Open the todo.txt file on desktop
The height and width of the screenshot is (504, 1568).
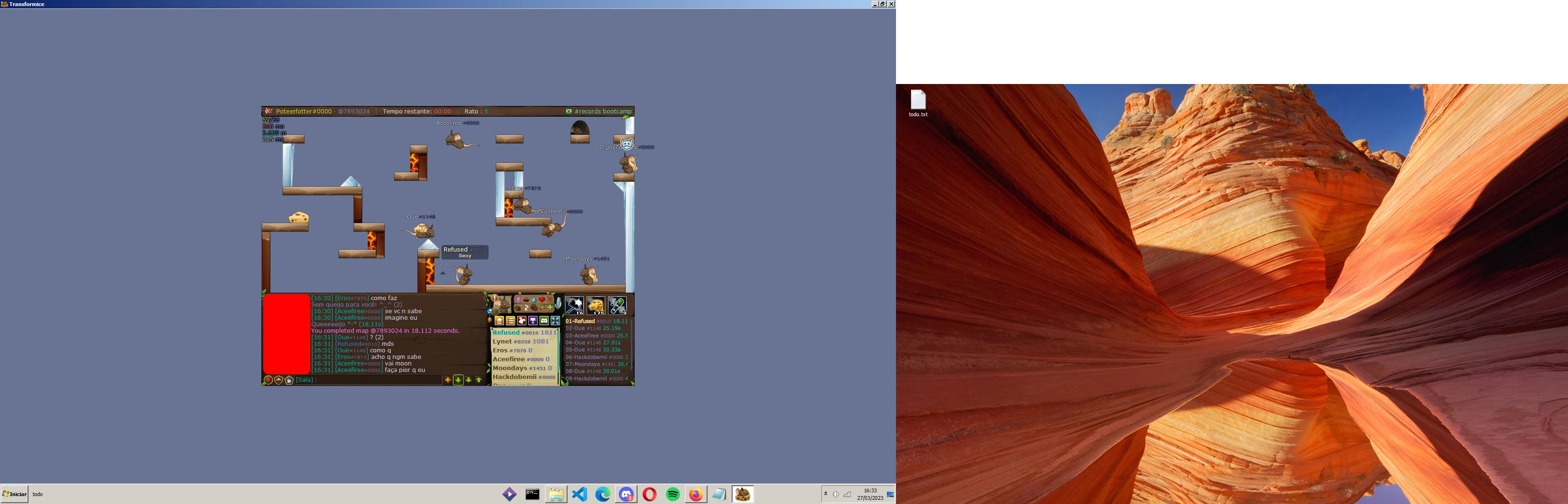[918, 104]
